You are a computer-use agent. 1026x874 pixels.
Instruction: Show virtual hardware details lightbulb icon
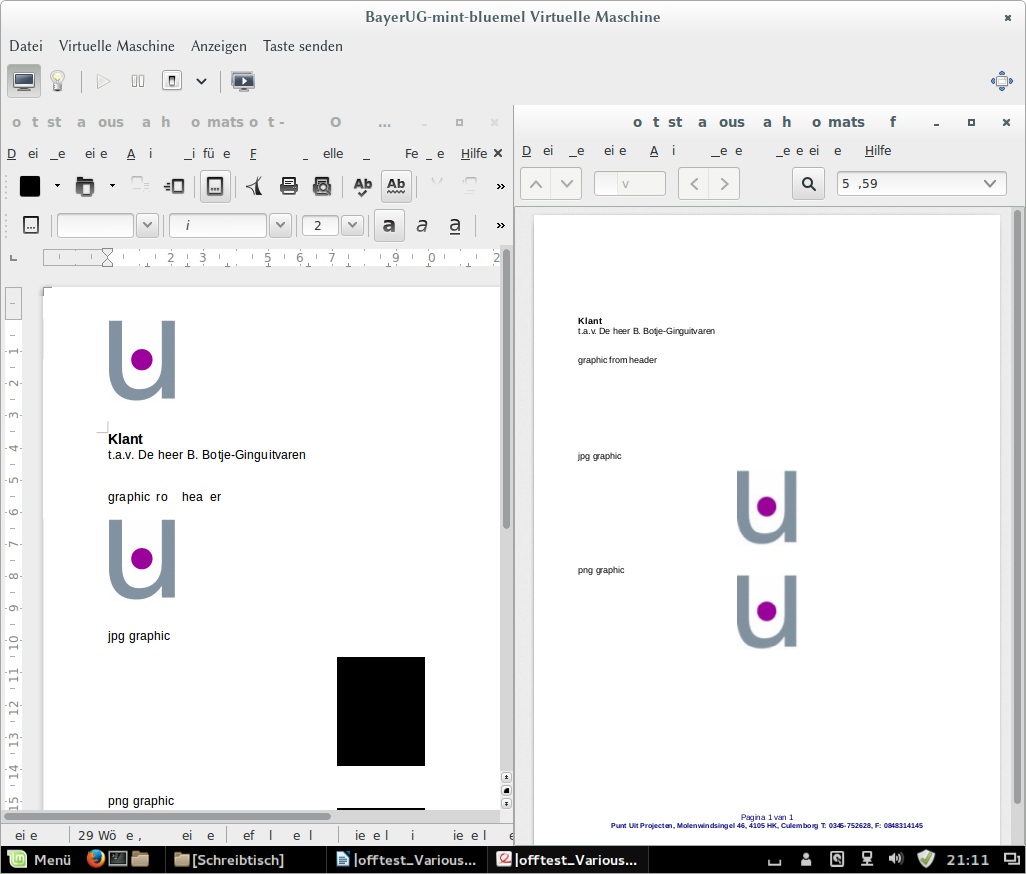pos(57,81)
